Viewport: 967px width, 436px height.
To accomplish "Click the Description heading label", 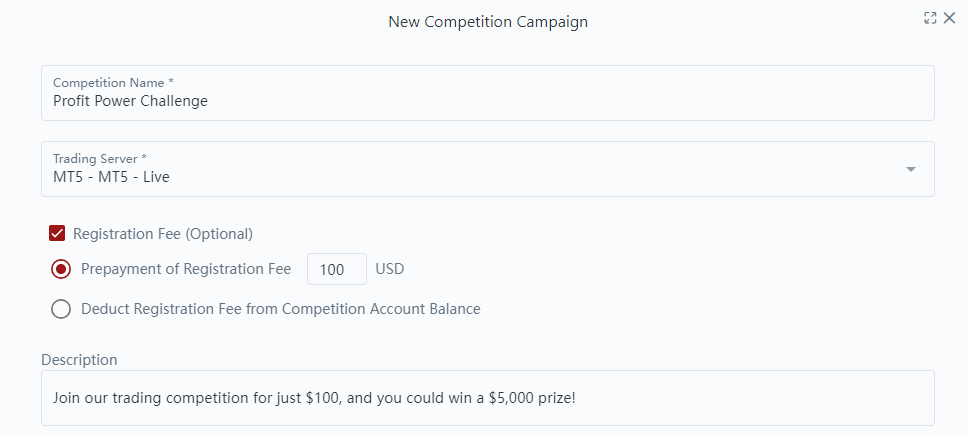I will (x=79, y=359).
